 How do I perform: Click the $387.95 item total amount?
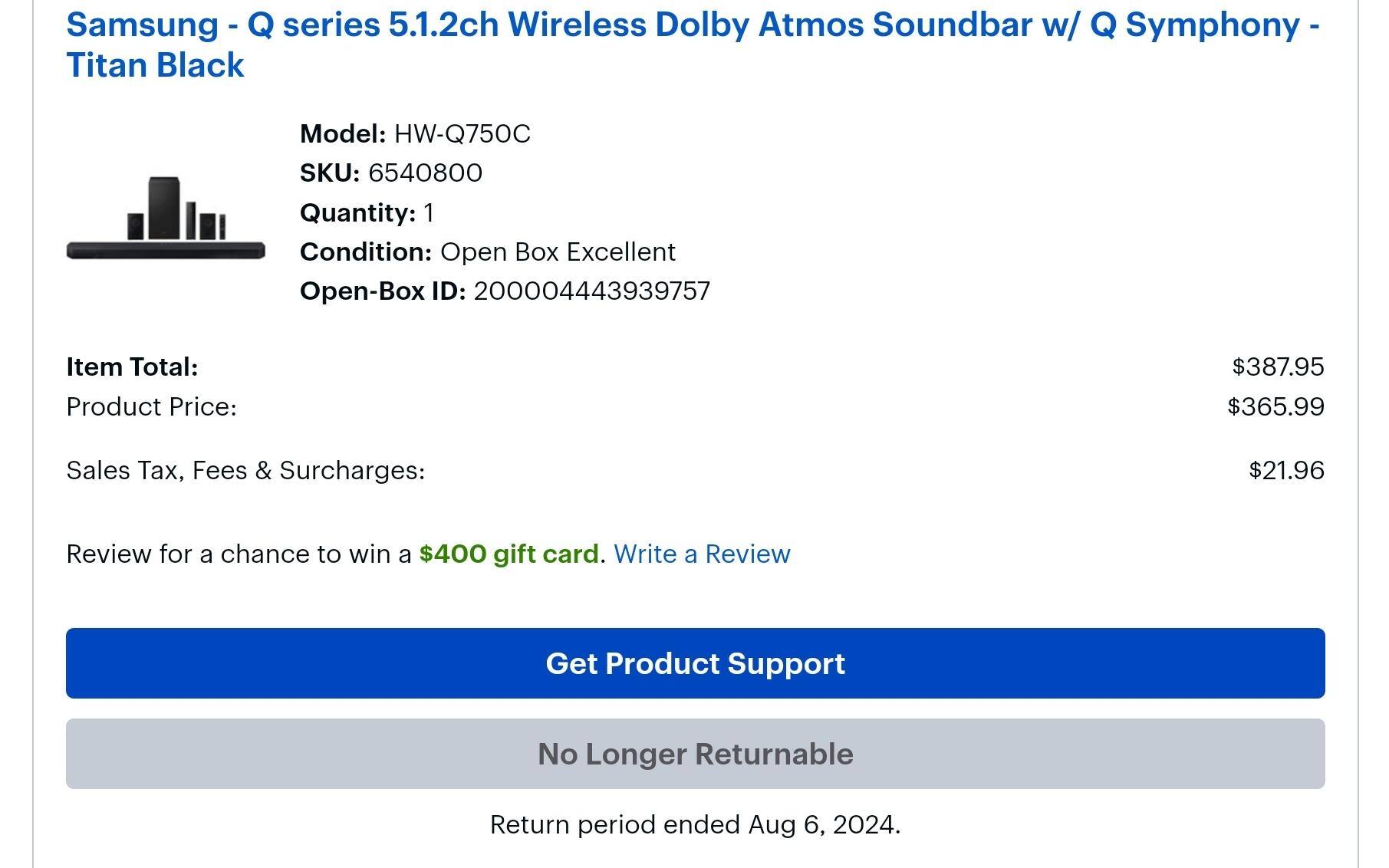(1278, 367)
